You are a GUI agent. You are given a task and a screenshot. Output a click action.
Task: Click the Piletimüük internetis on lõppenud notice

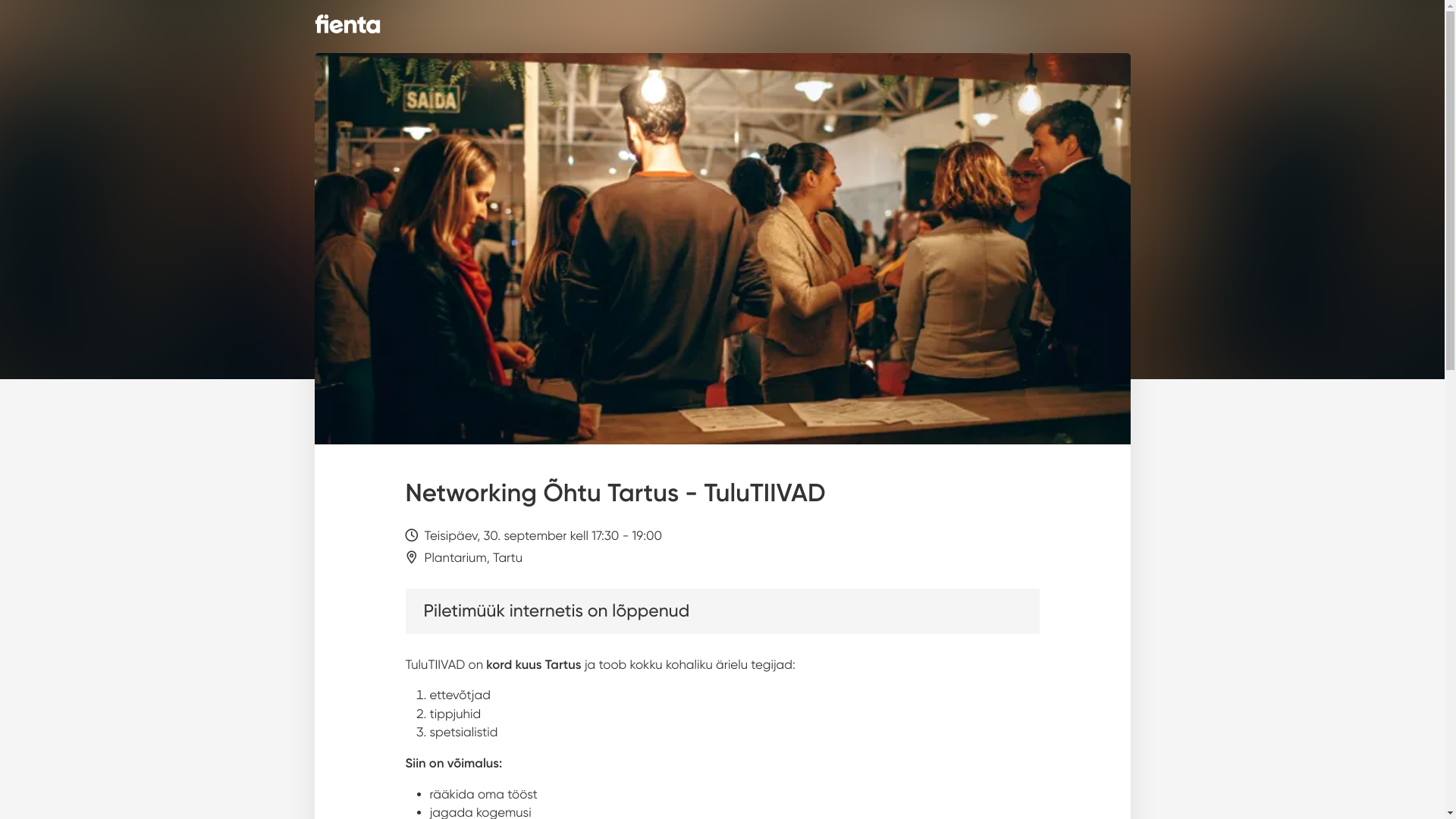722,611
